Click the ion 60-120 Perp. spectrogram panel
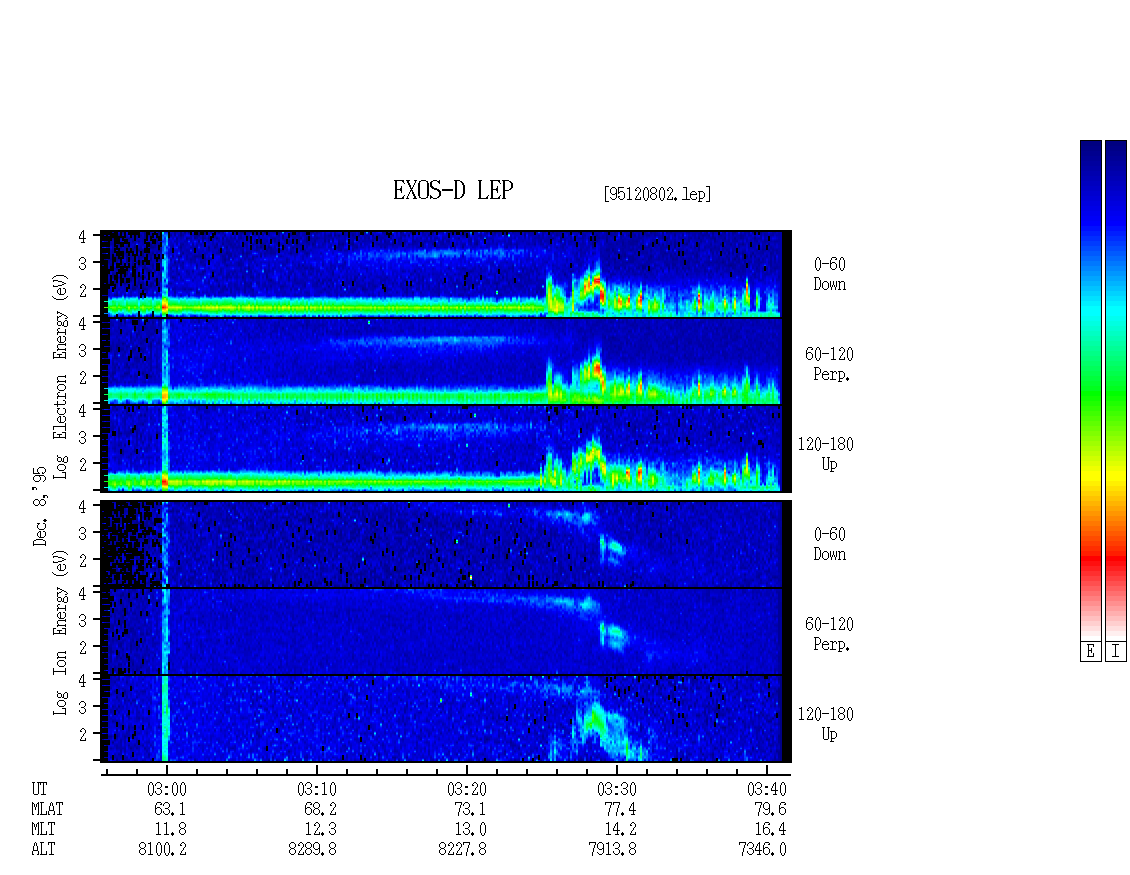1130x875 pixels. click(445, 631)
